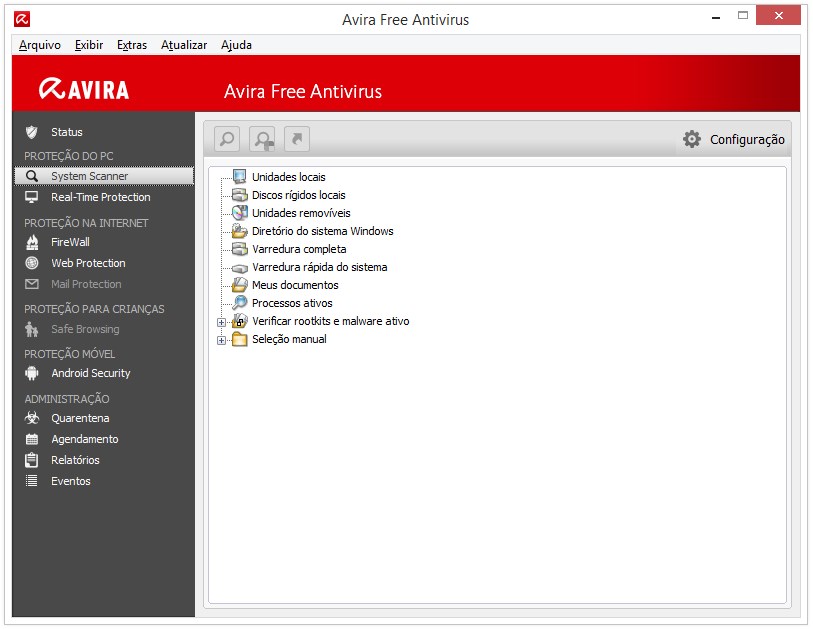Click the monitor icon beside Real-Time Protection
The width and height of the screenshot is (813, 629).
[32, 197]
